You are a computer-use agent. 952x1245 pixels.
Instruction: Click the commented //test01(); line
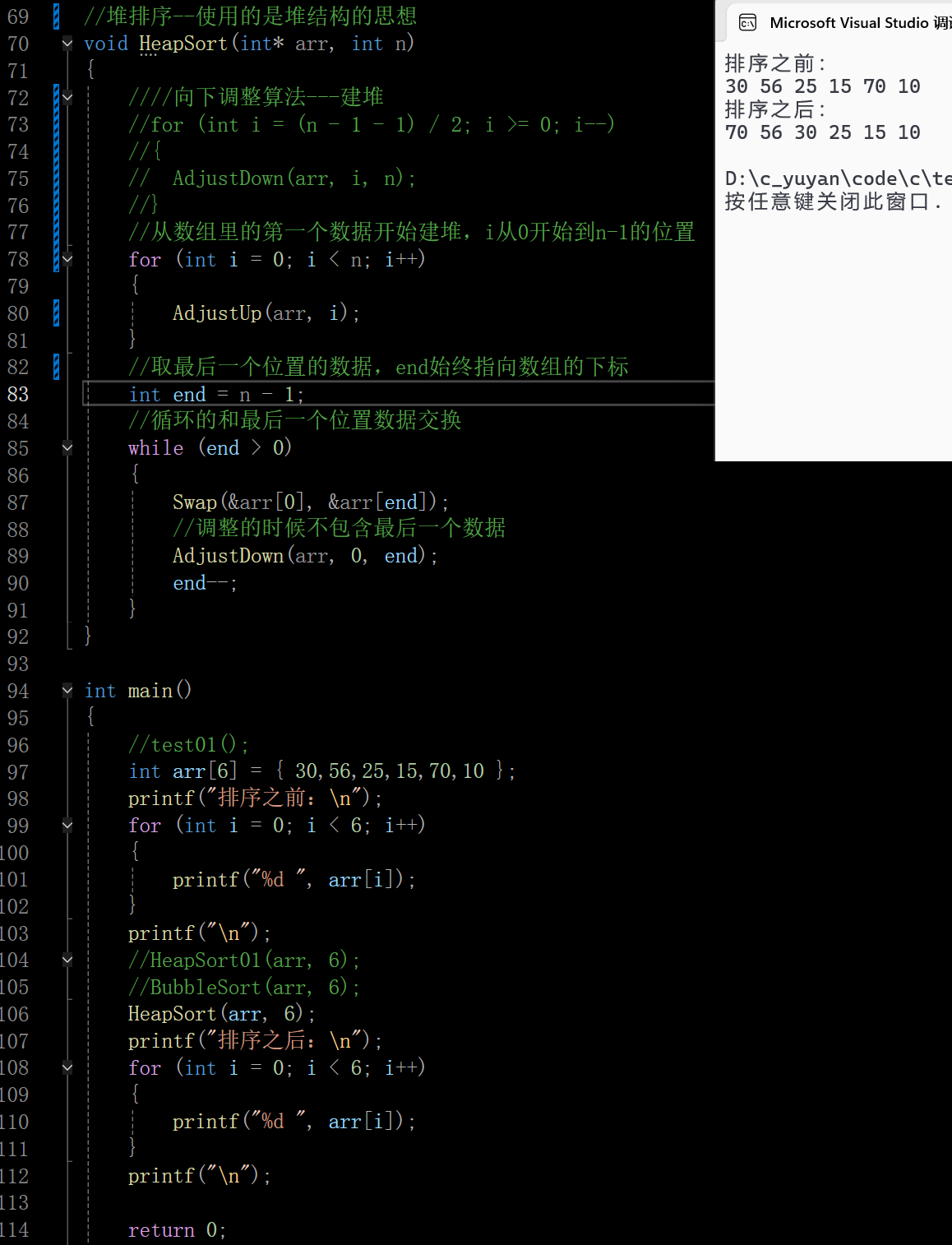point(188,745)
